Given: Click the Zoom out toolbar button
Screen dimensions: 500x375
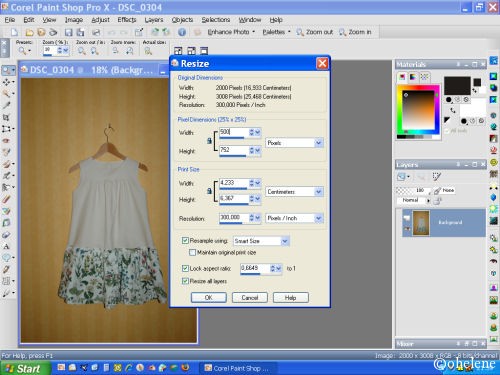Looking at the screenshot, I should coord(315,32).
